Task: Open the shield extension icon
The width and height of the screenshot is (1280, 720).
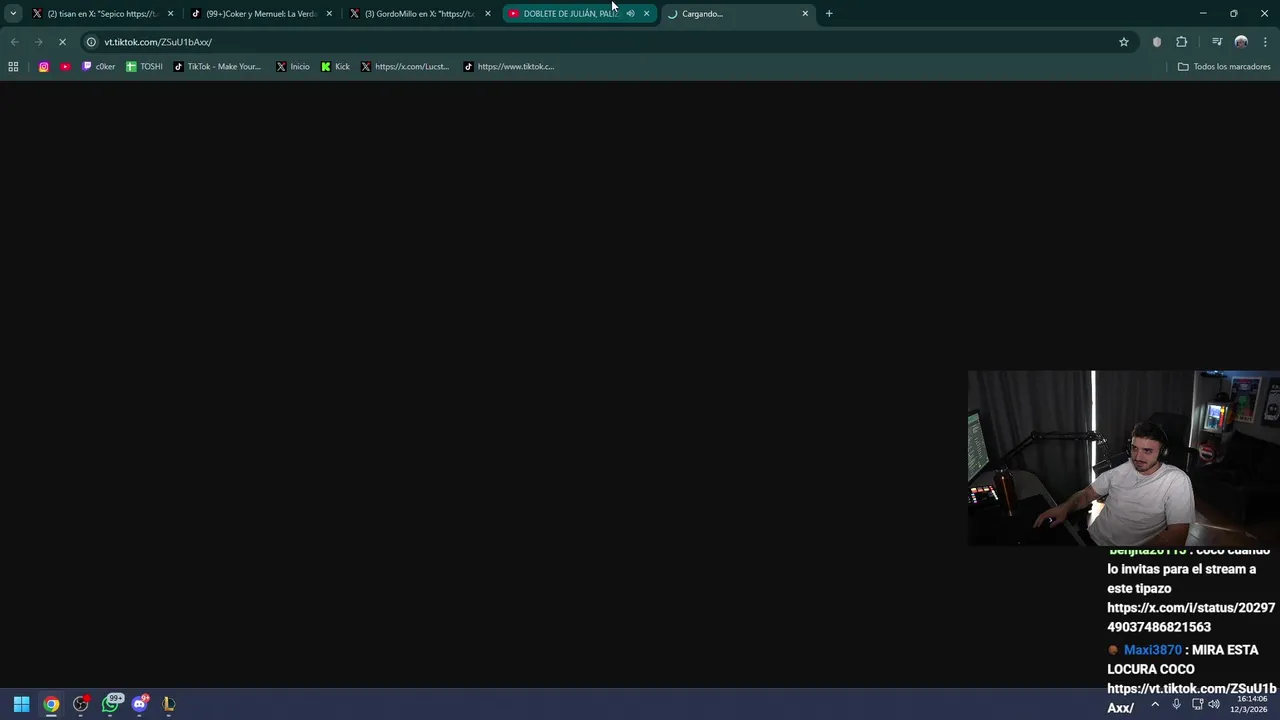Action: point(1157,42)
